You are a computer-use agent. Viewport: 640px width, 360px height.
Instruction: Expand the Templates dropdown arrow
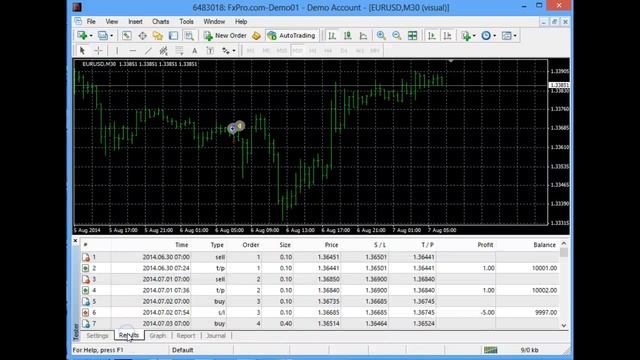515,36
